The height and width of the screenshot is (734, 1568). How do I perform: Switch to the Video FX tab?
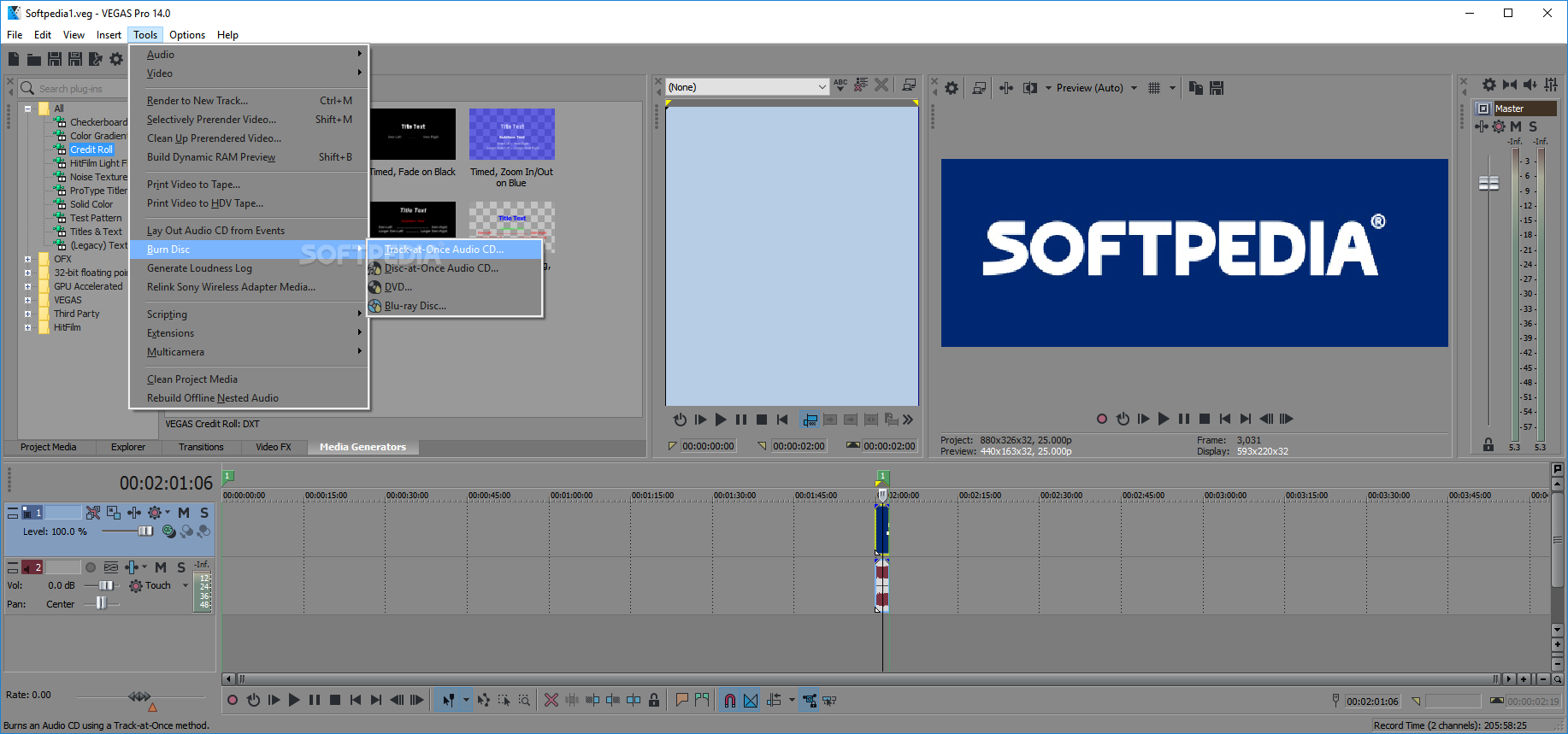(274, 447)
